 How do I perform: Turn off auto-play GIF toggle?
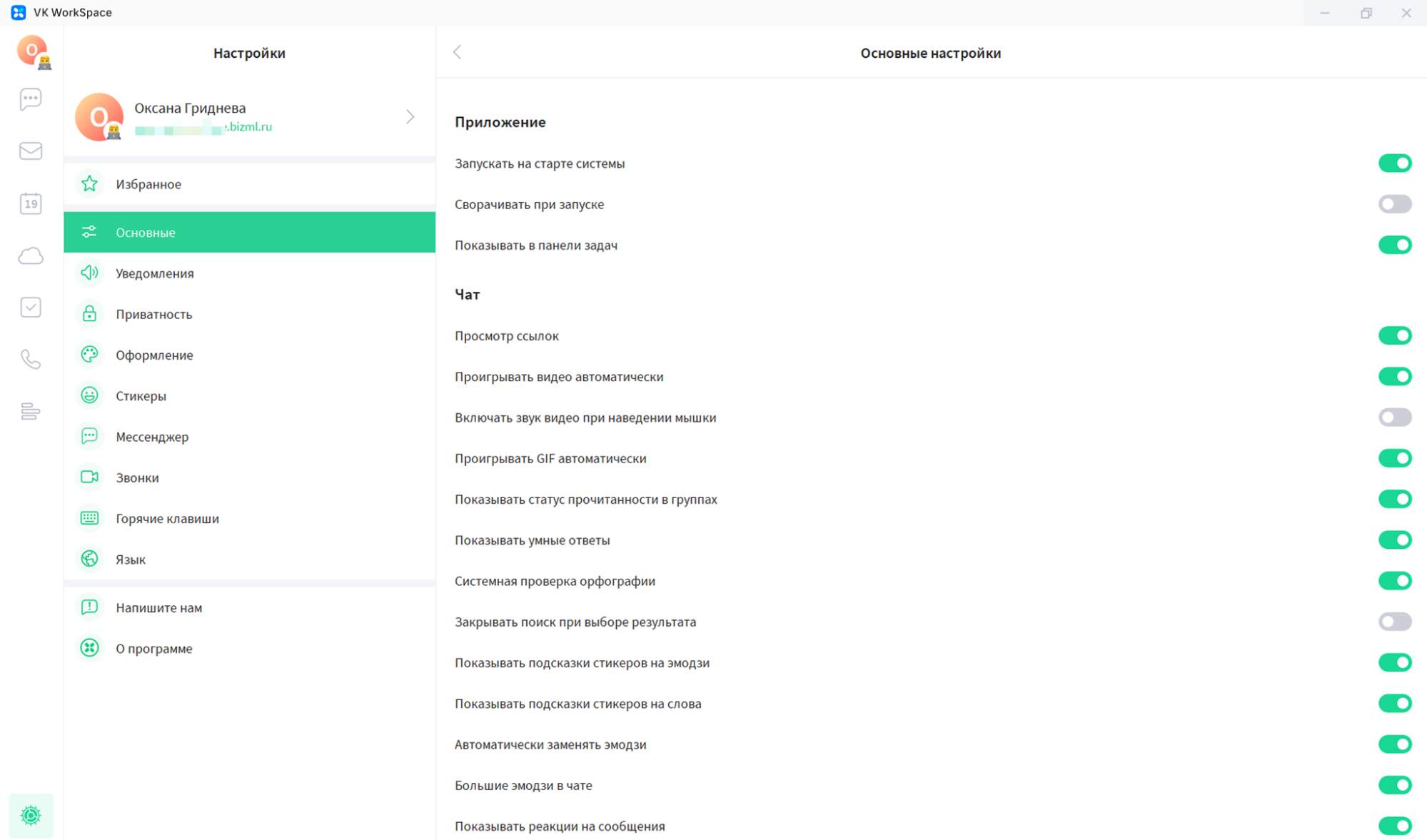pos(1394,458)
